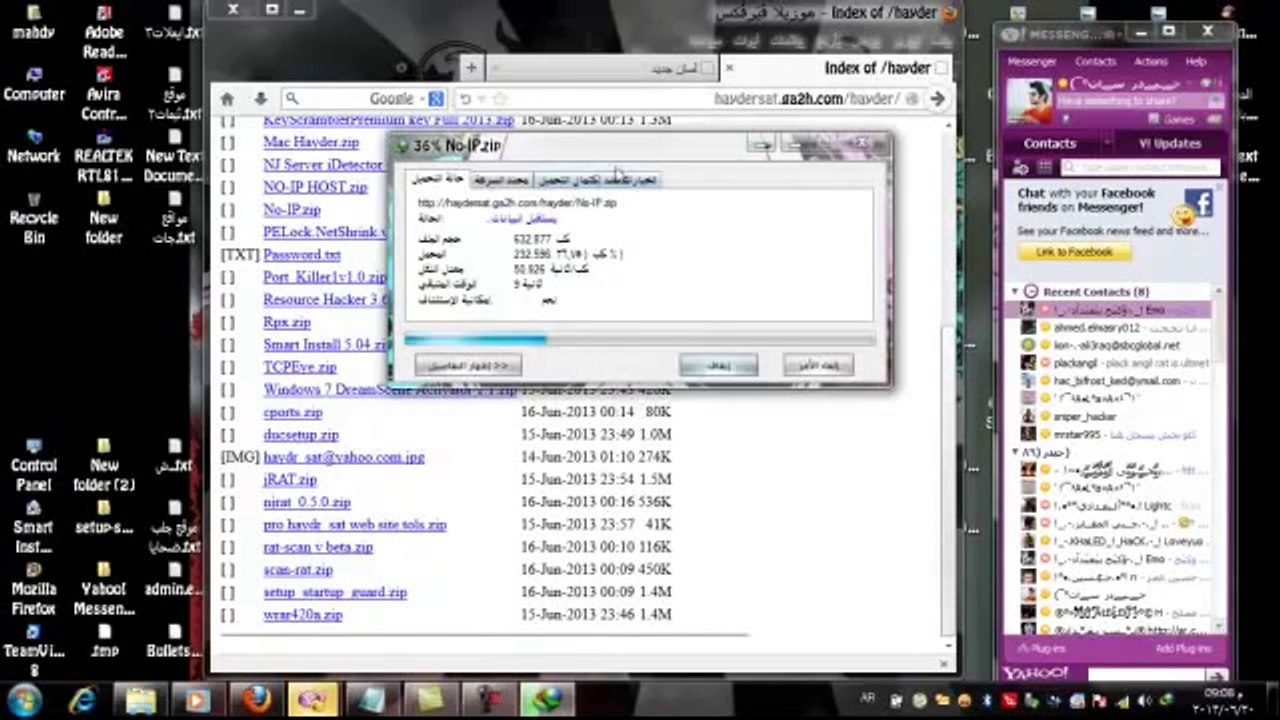Screen dimensions: 1280x720
Task: Select the second tab in download dialog
Action: click(x=501, y=180)
